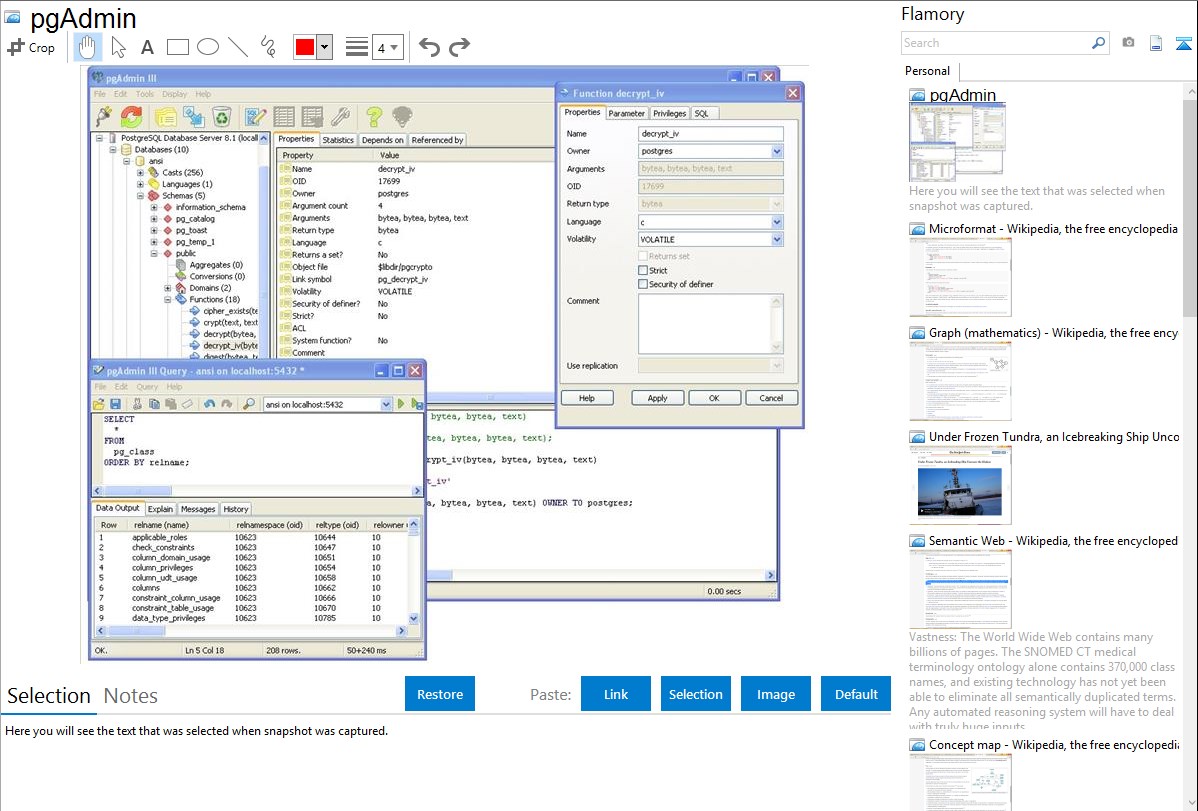Select the ellipse shape tool
1198x811 pixels.
click(x=208, y=47)
